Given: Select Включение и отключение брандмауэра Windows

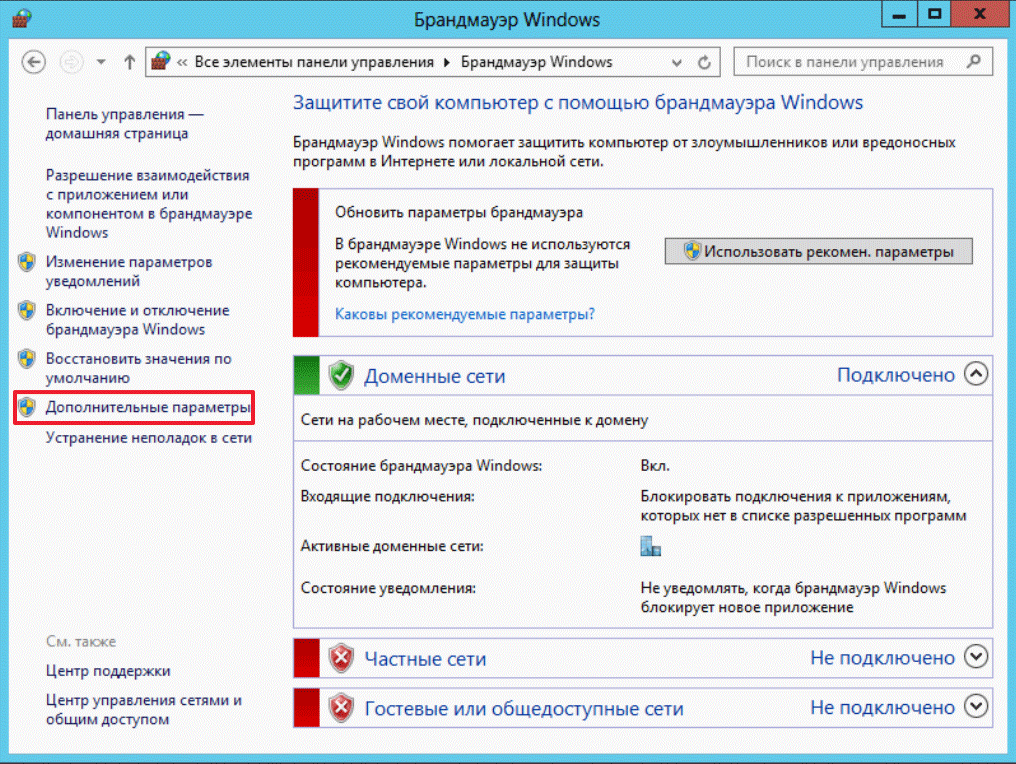Looking at the screenshot, I should click(137, 320).
